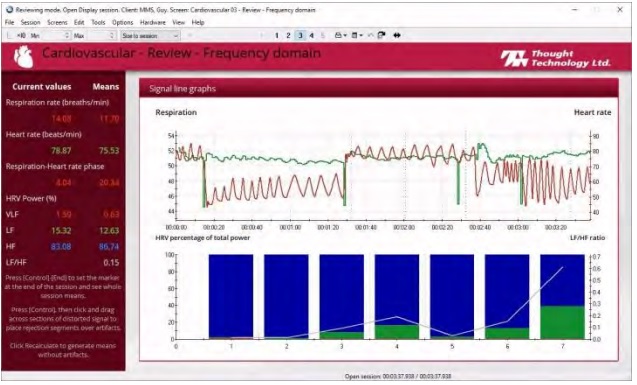Screen dimensions: 637x385
Task: Click the 'HRV percentage of total power' title
Action: (202, 238)
